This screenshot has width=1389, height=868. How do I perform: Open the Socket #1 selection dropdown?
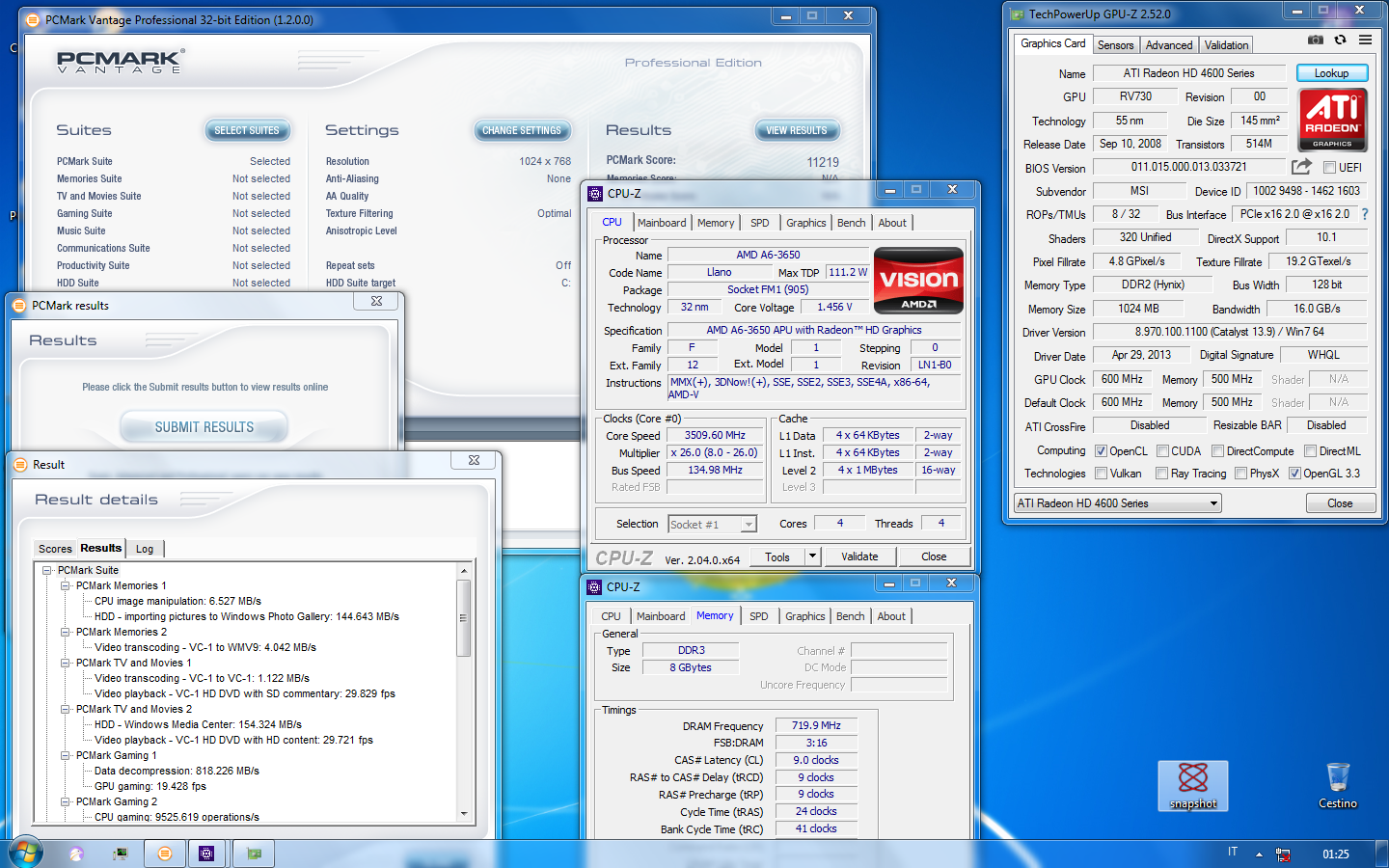pos(712,524)
